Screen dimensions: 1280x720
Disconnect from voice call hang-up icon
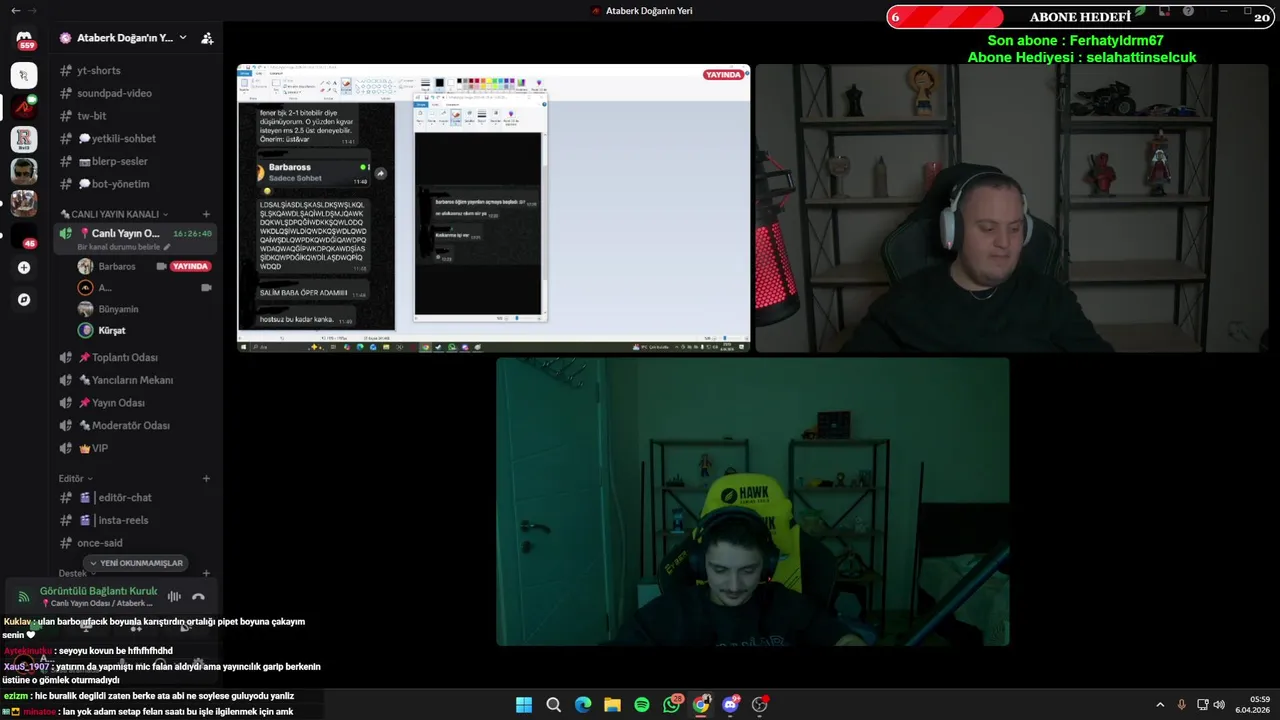point(198,597)
